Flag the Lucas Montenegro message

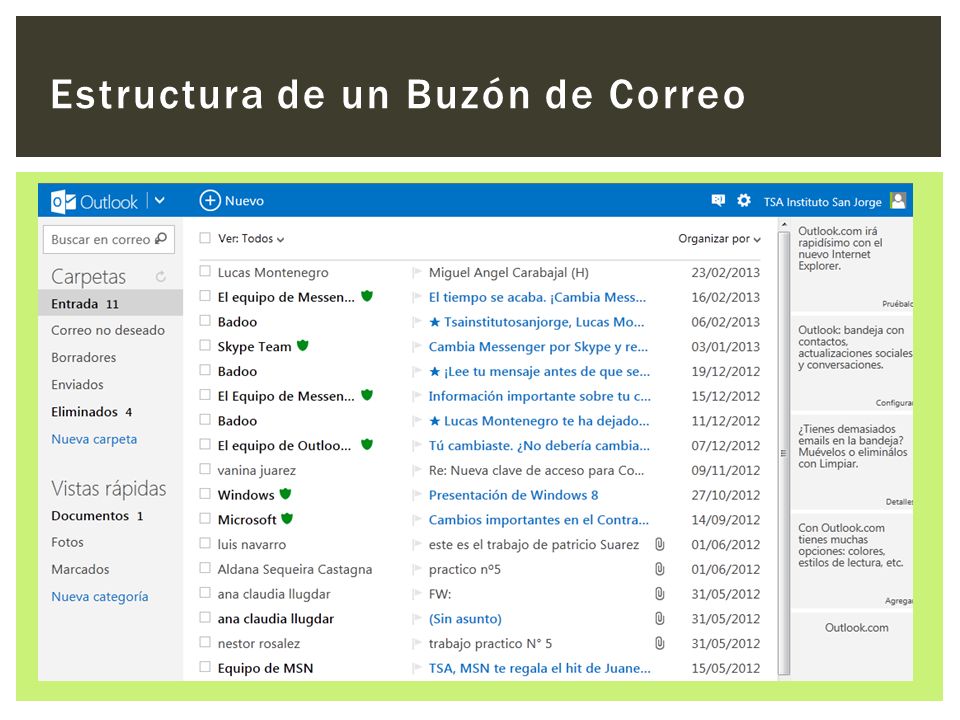click(x=416, y=272)
